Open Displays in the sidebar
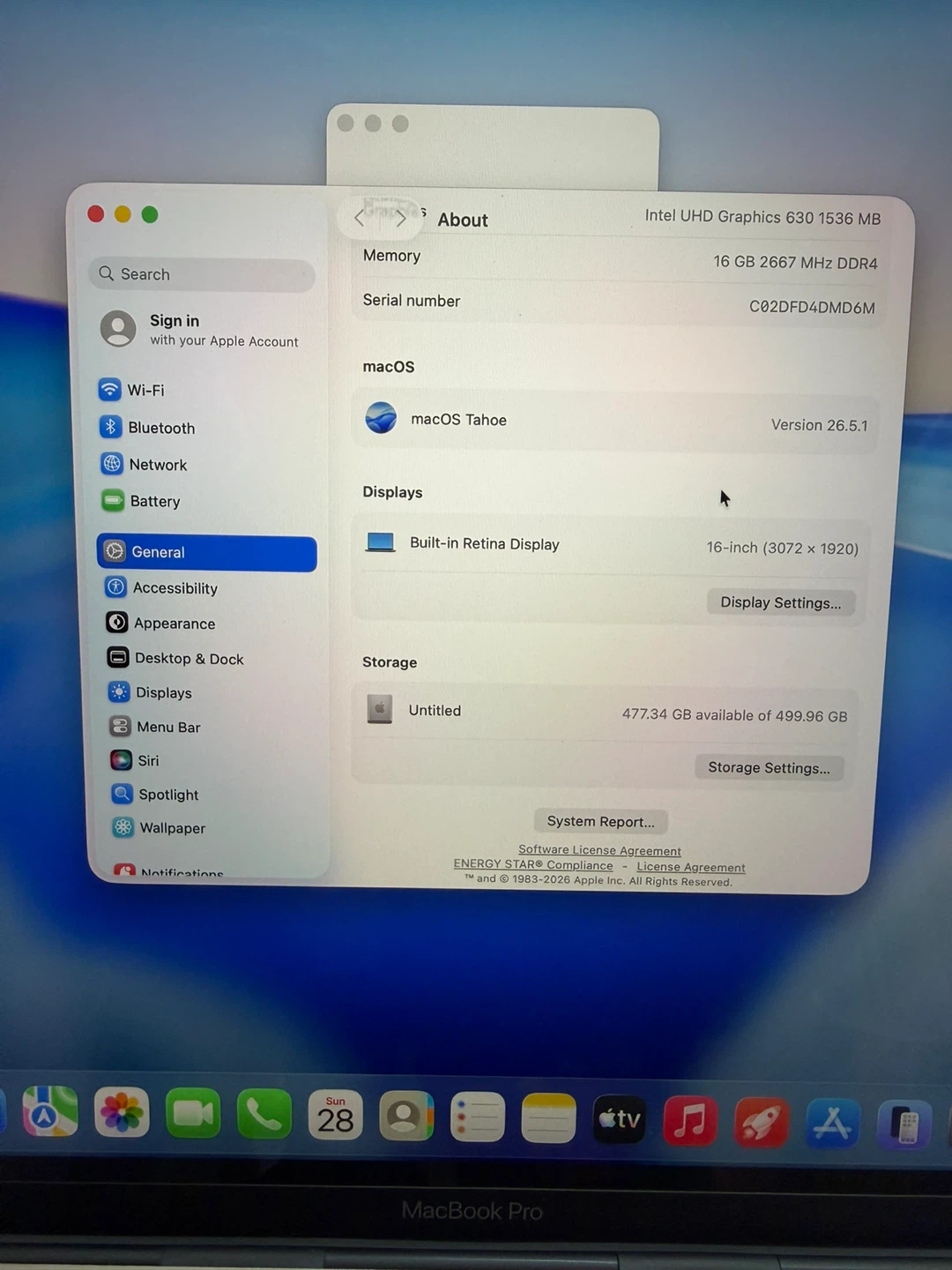Screen dimensions: 952x1270 coord(150,693)
